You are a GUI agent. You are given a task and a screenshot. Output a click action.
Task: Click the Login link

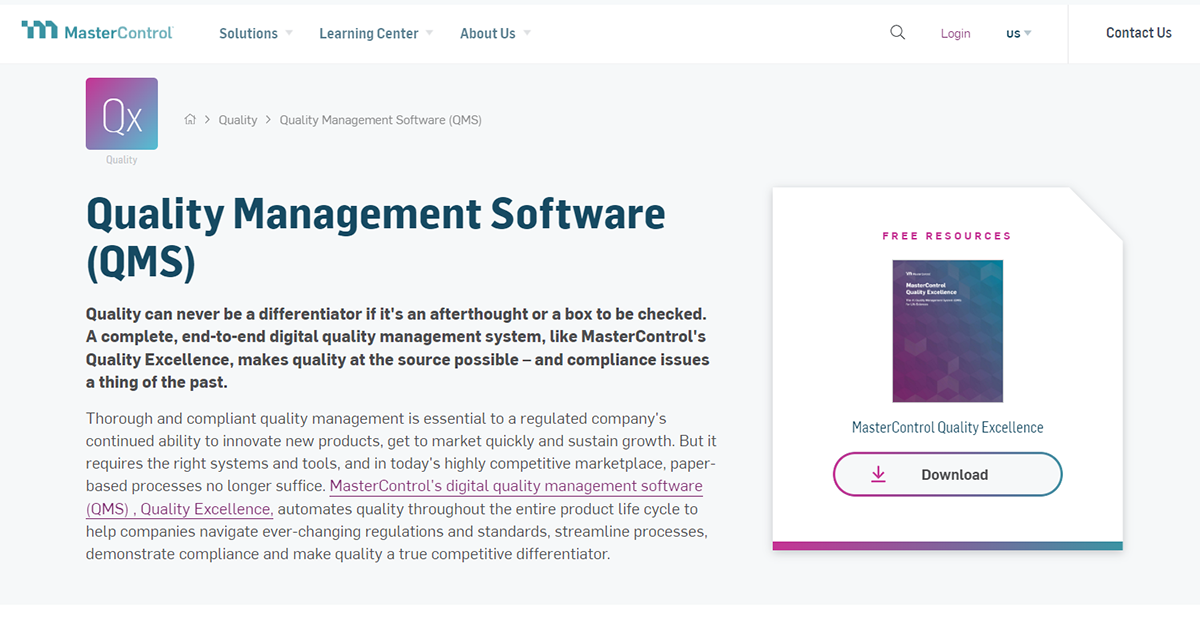pos(955,33)
